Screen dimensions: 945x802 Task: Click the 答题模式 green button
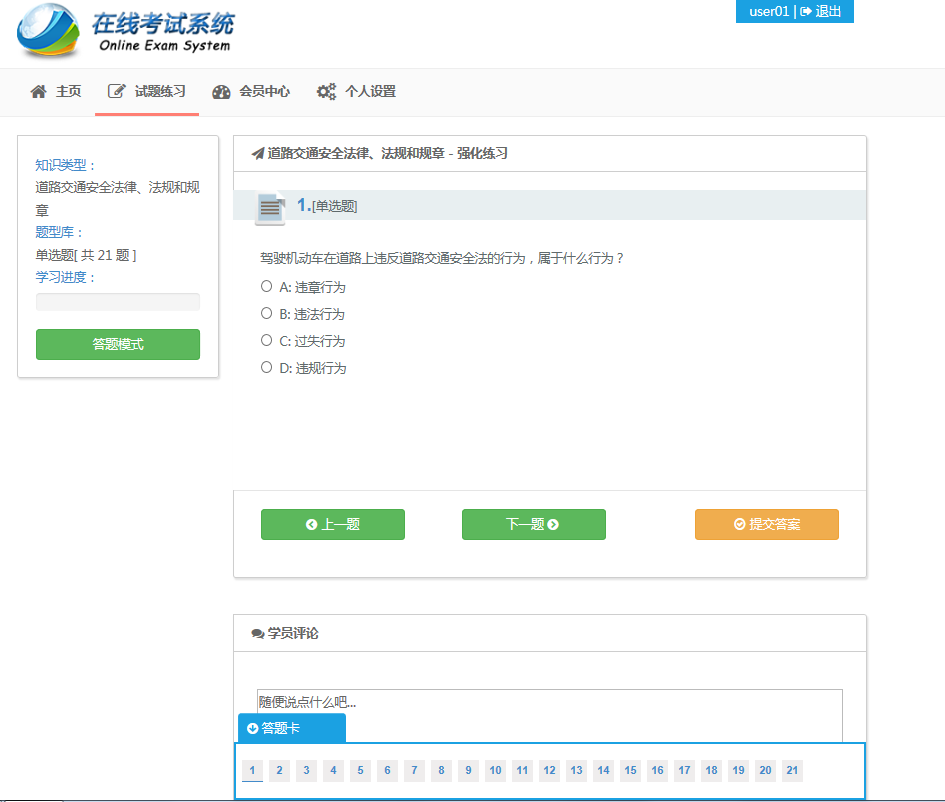pyautogui.click(x=118, y=344)
